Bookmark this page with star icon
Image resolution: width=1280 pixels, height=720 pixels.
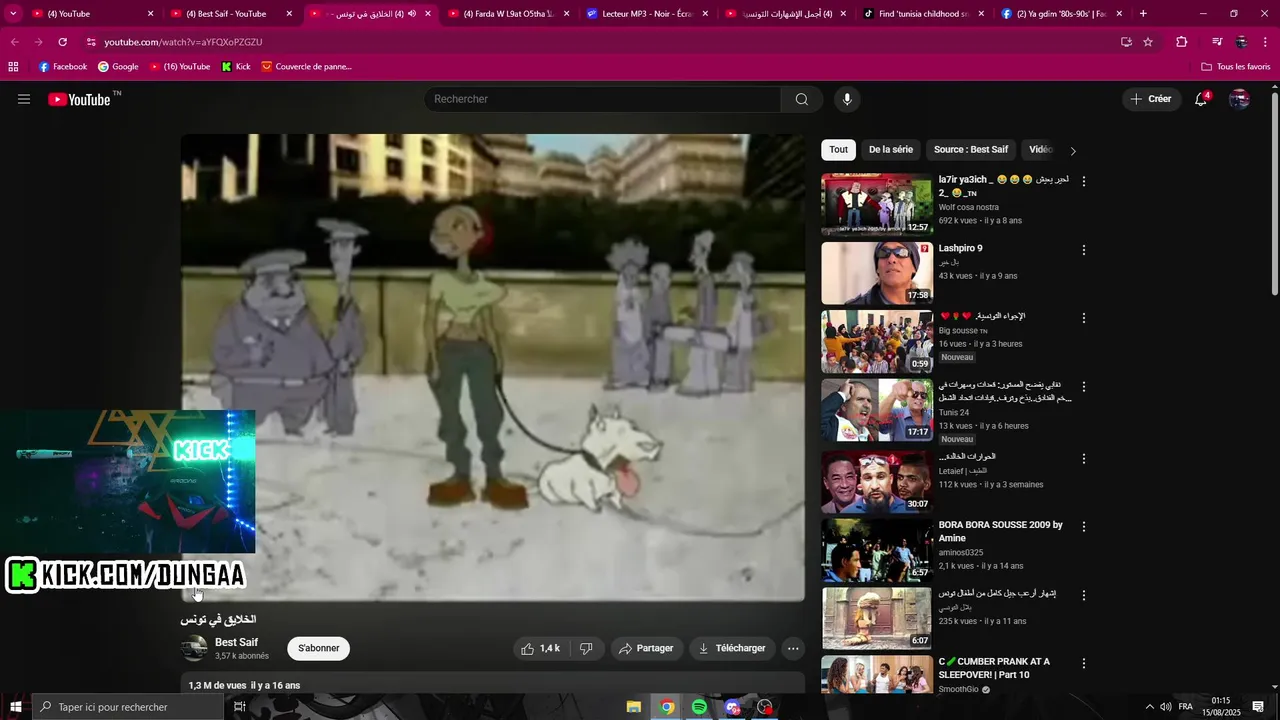click(x=1148, y=42)
